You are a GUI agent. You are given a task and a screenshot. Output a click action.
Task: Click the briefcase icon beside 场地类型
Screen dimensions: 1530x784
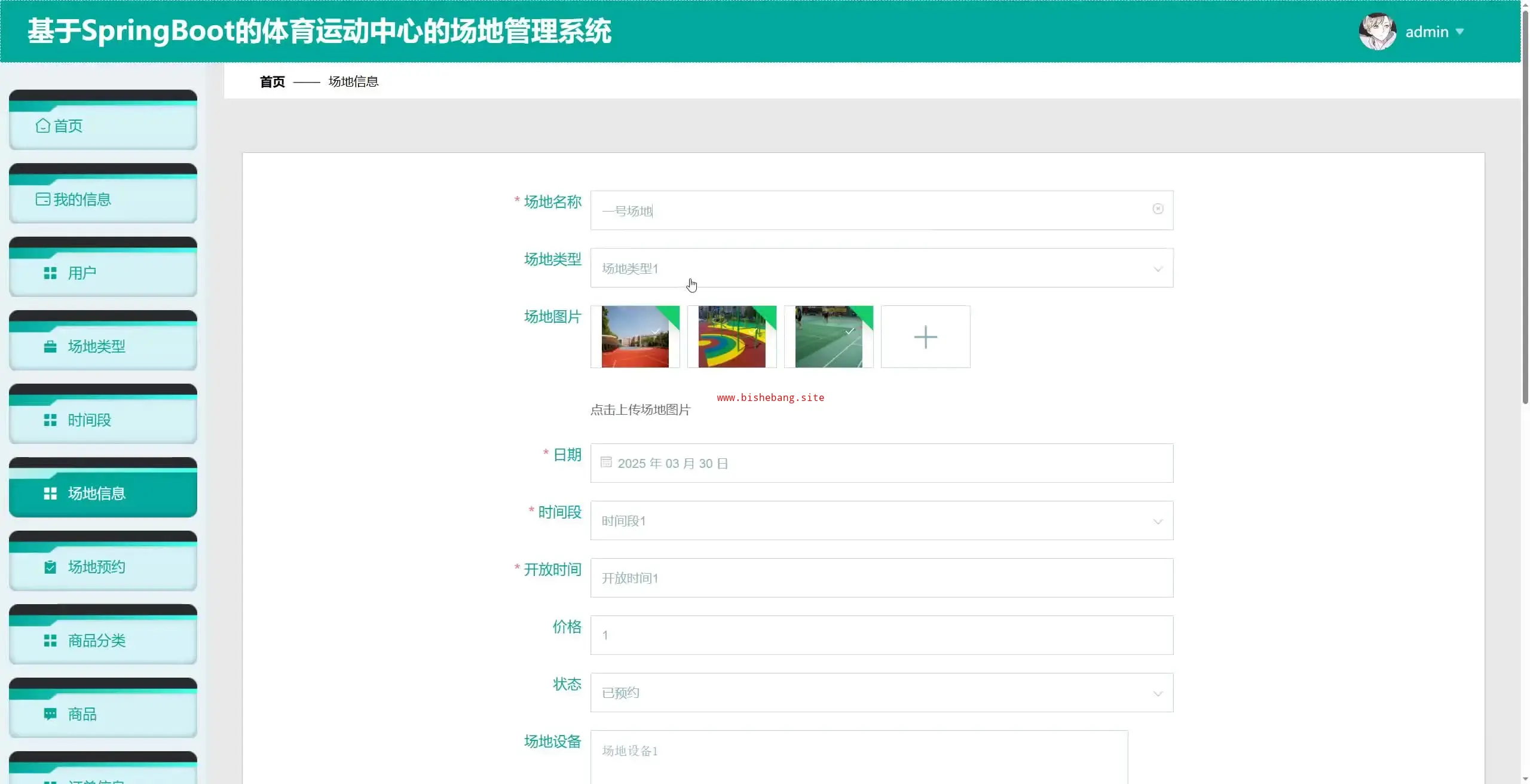click(x=50, y=347)
